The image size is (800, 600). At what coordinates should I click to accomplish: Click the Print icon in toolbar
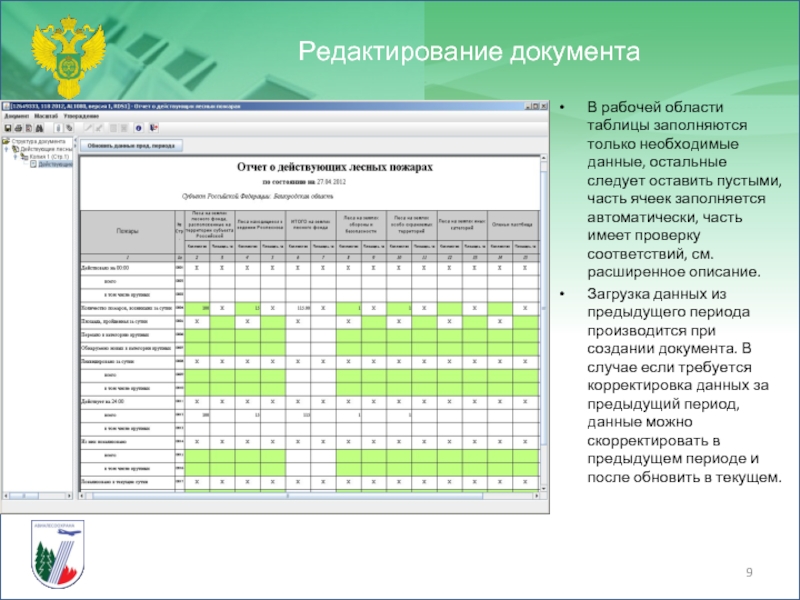click(18, 128)
